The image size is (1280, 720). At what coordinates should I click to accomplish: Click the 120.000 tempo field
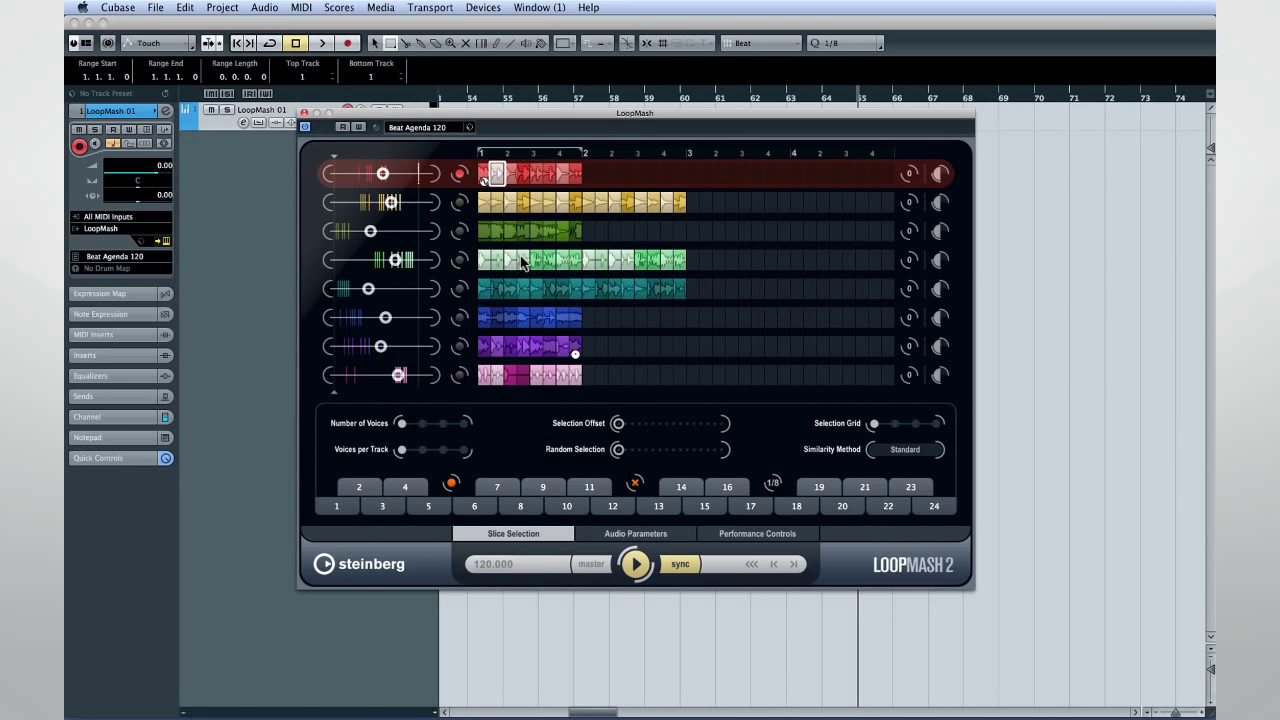517,564
